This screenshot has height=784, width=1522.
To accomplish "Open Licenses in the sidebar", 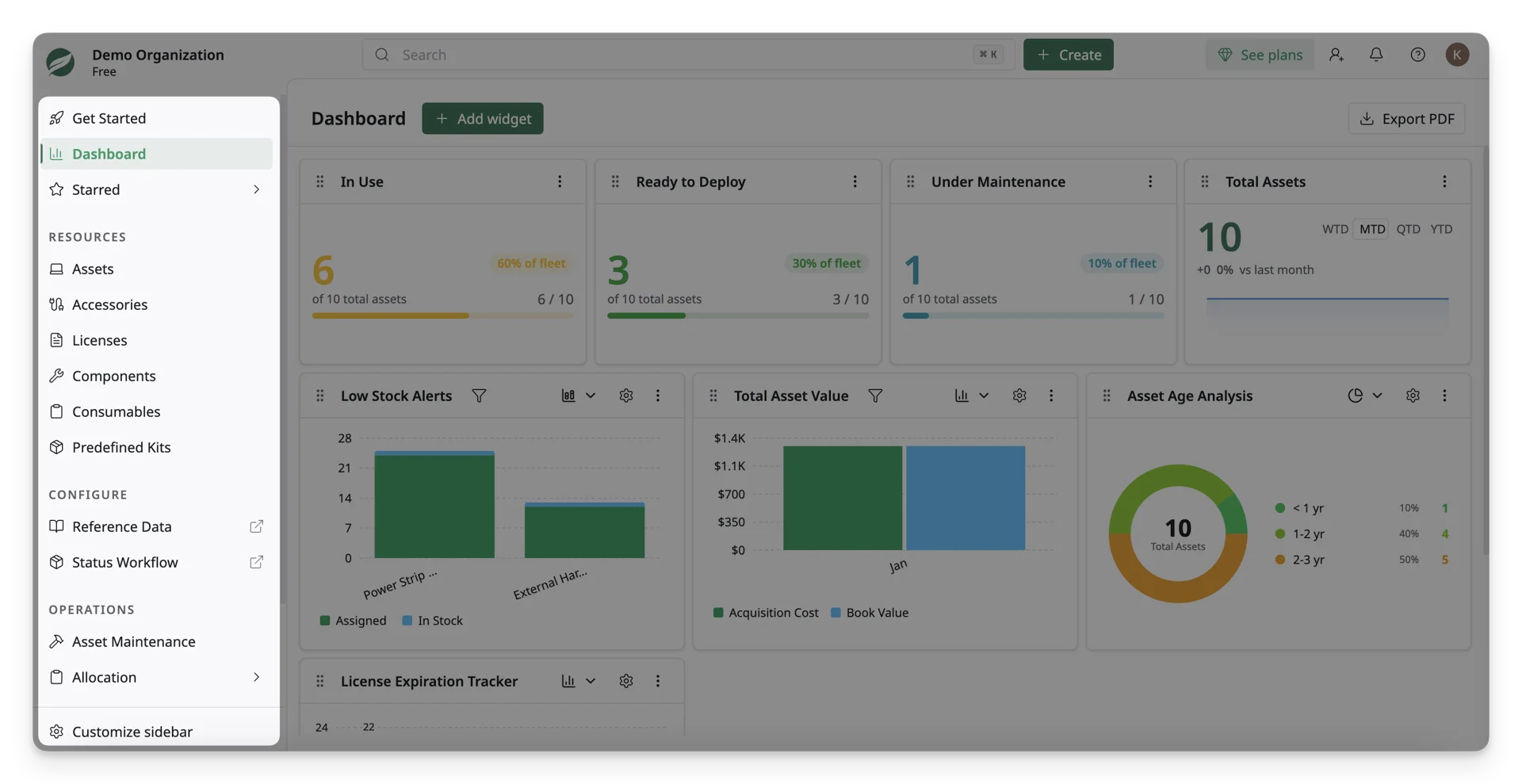I will [x=156, y=340].
